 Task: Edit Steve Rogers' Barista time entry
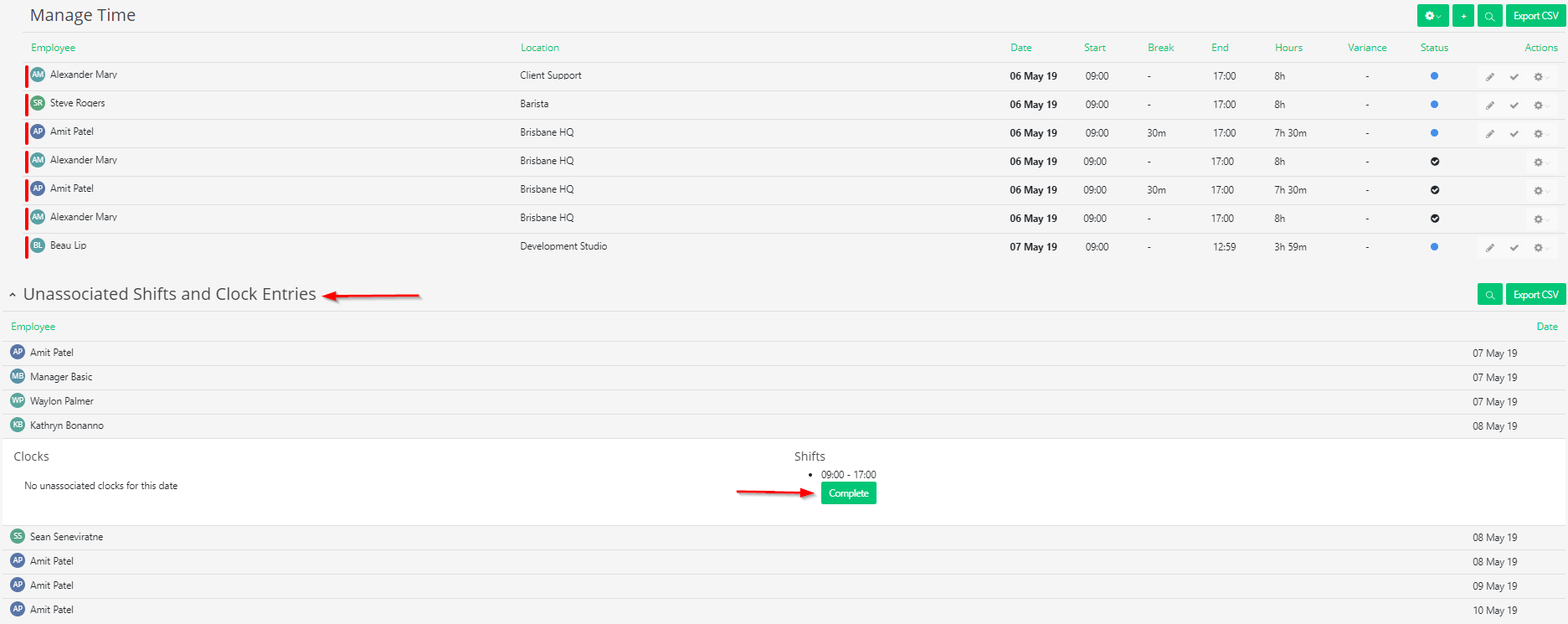[x=1490, y=106]
